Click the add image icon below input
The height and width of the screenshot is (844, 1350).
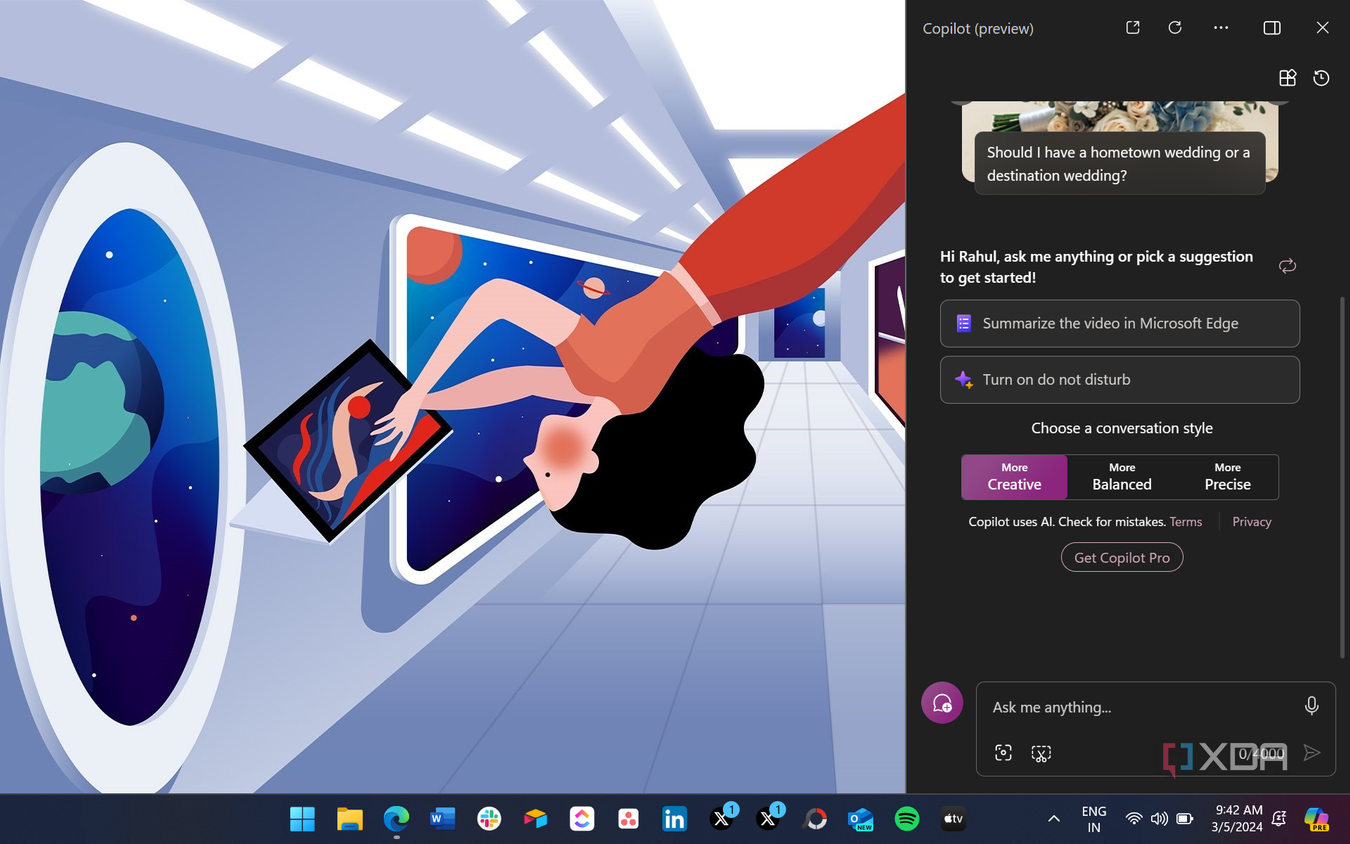pos(1003,753)
